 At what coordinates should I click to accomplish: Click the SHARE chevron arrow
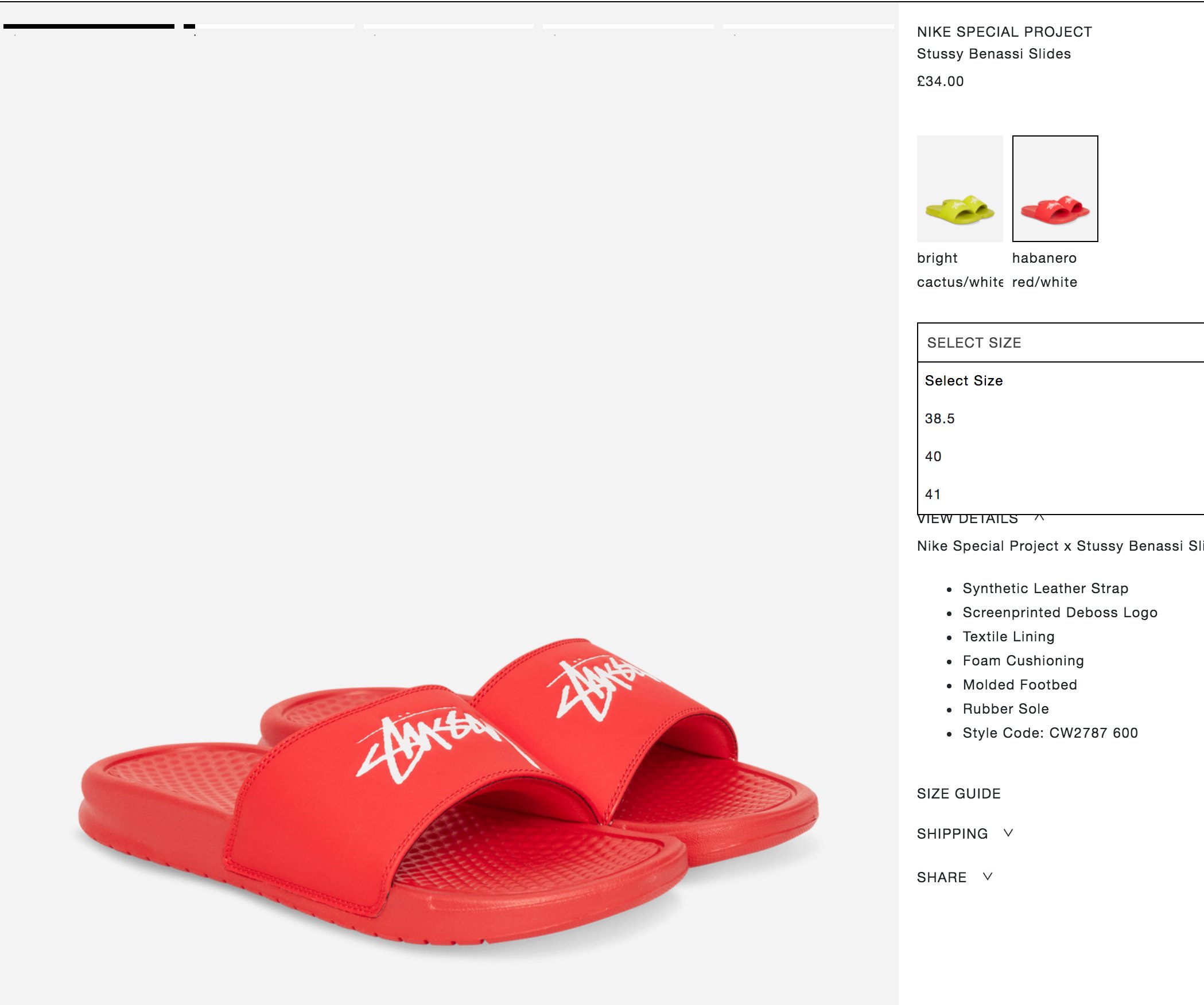coord(988,877)
